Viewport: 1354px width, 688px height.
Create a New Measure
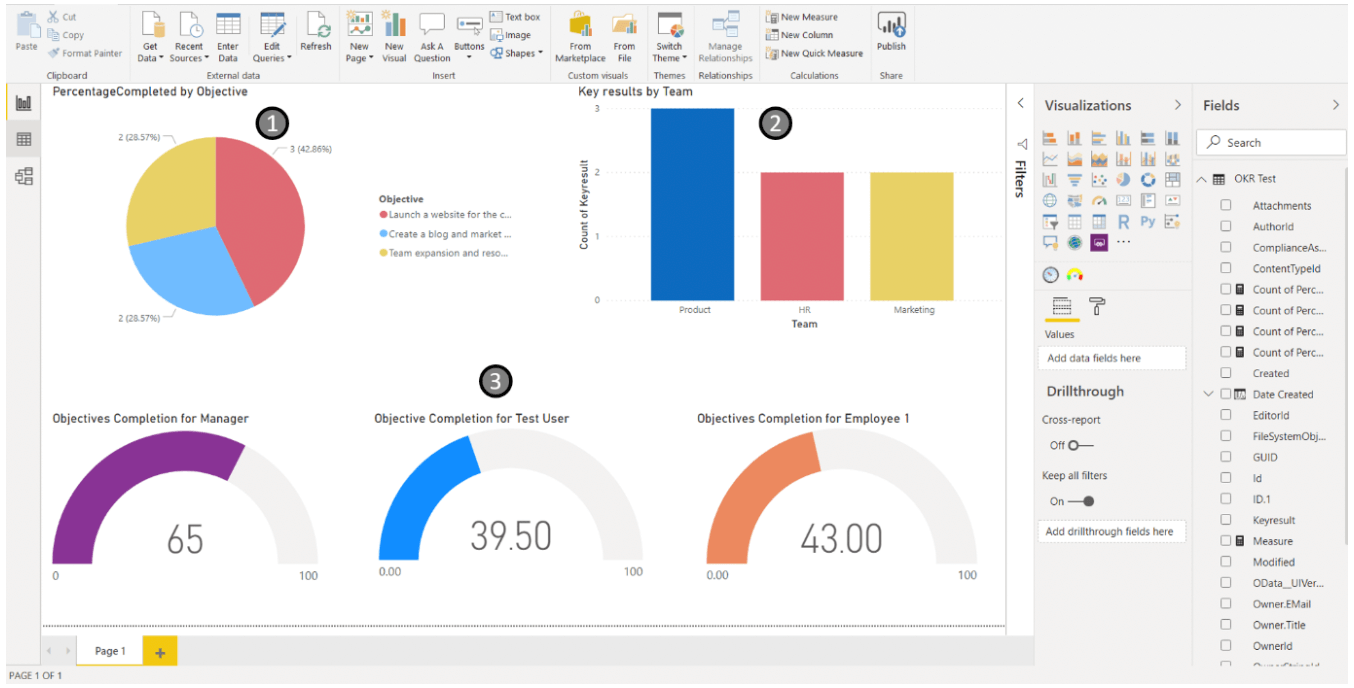pos(802,17)
